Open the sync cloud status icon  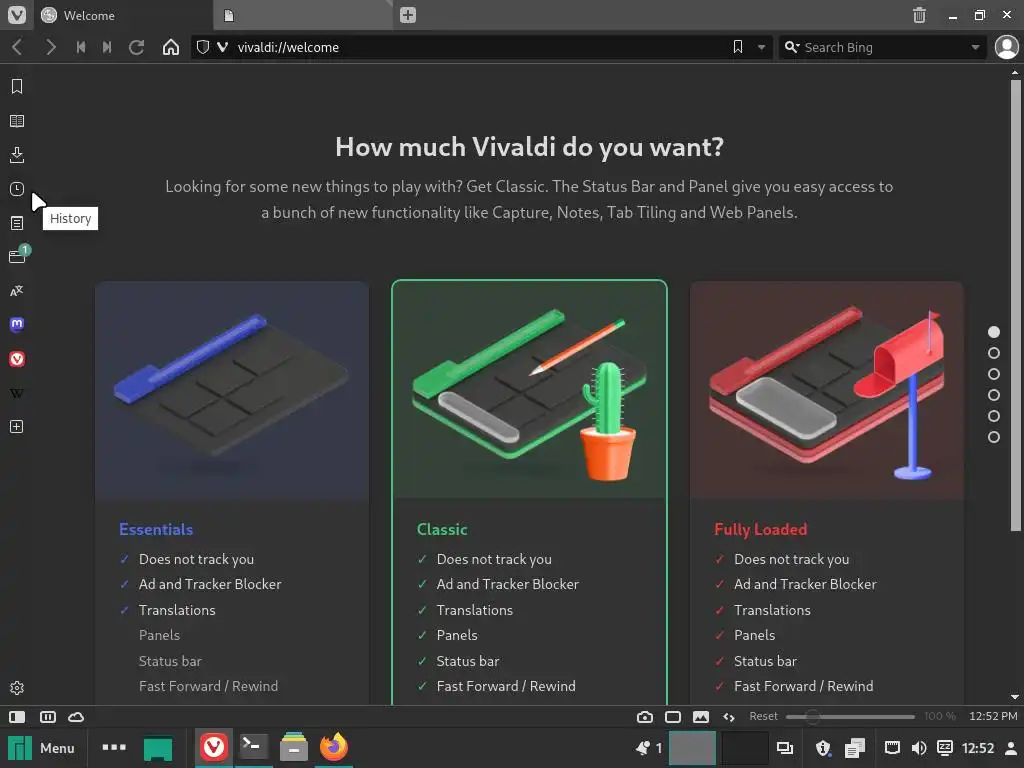pyautogui.click(x=76, y=716)
